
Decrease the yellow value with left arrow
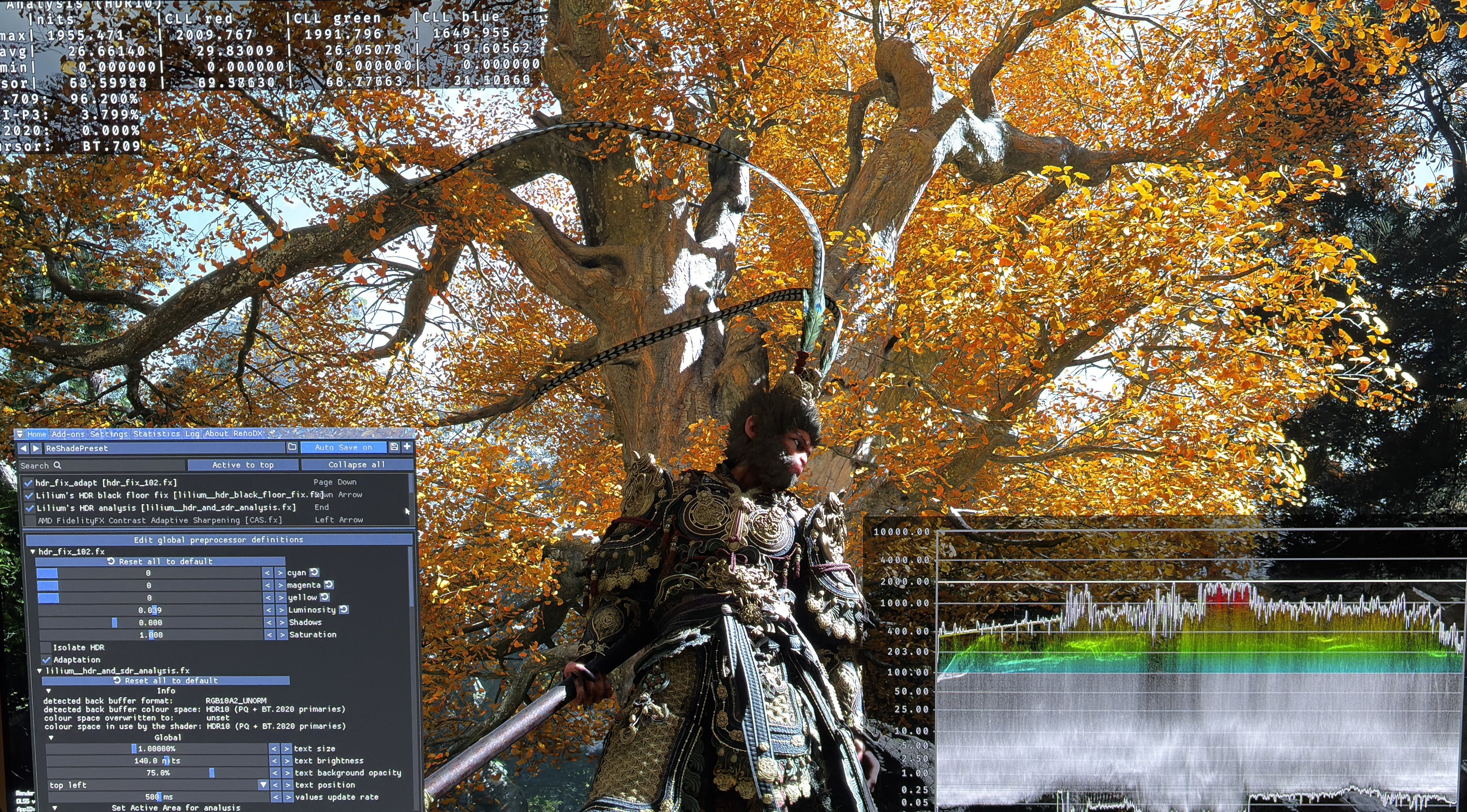pos(268,598)
